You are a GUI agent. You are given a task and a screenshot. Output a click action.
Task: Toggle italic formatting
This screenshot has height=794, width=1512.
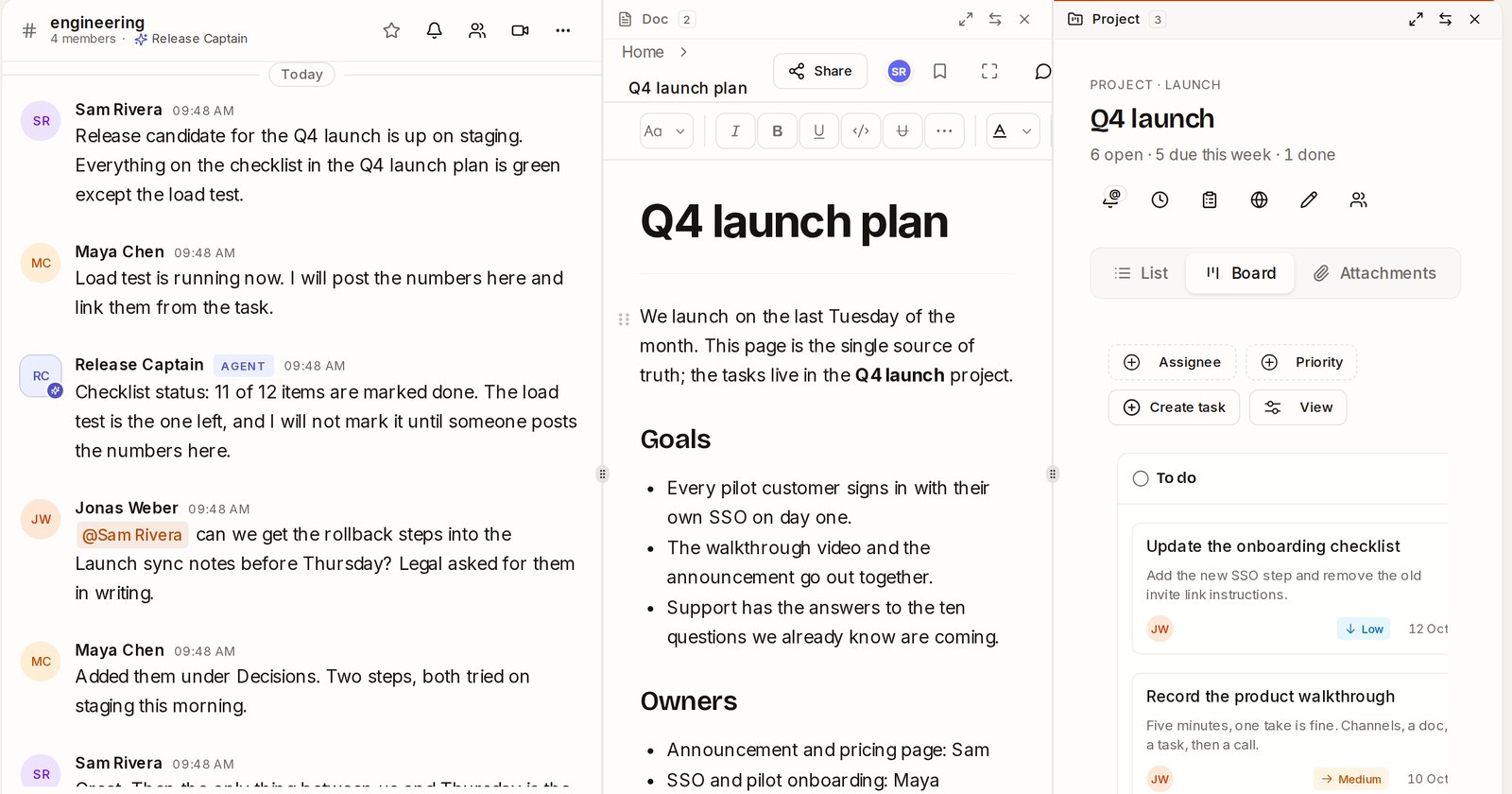pos(735,131)
